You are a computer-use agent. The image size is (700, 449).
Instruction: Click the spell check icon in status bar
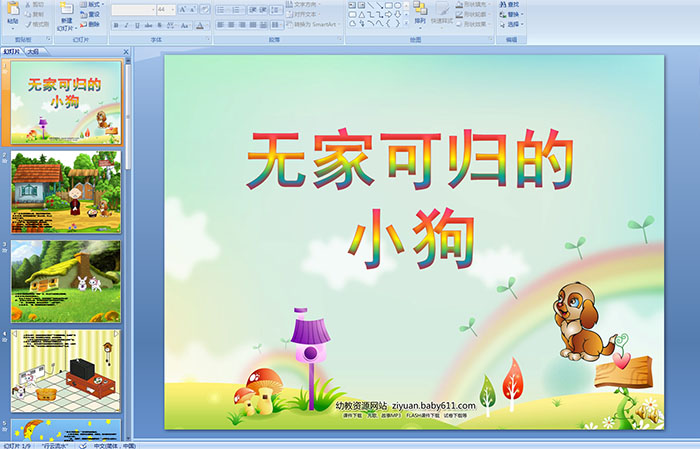(83, 444)
